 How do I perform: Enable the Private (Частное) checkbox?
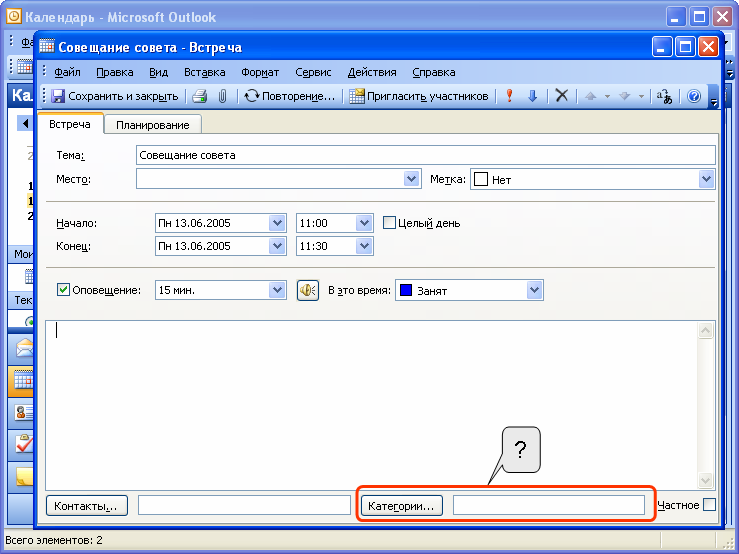(x=709, y=504)
